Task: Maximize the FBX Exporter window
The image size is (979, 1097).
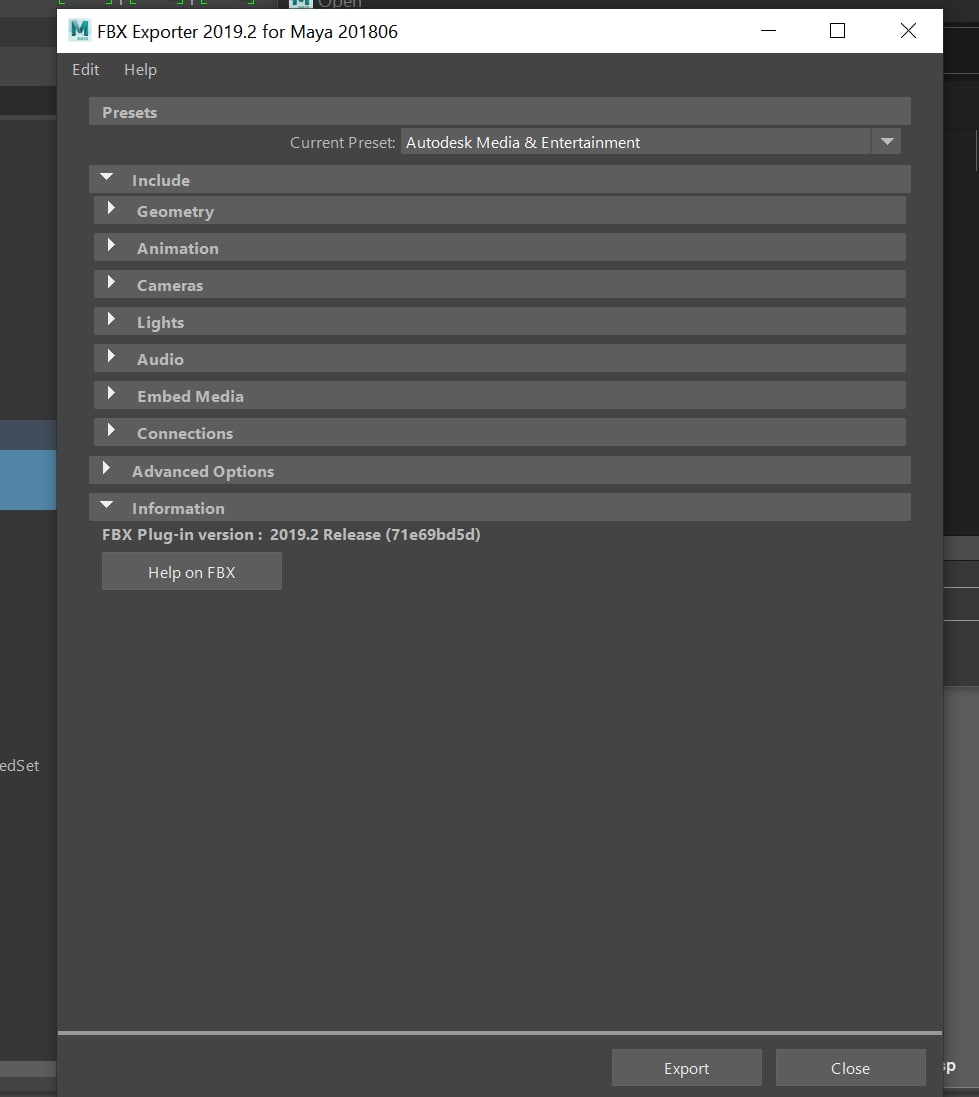Action: click(x=837, y=31)
